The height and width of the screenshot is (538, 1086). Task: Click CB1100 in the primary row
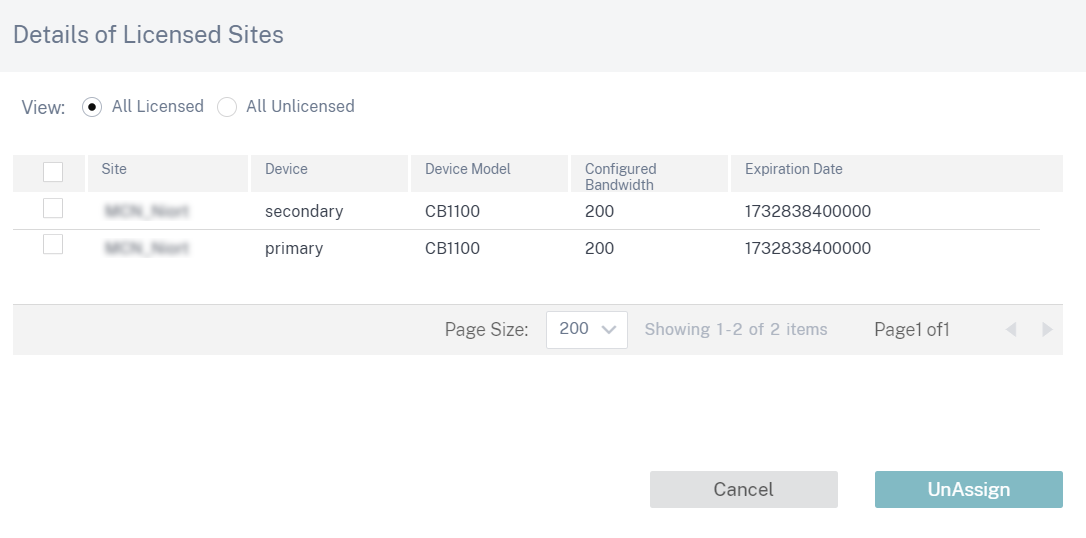[452, 248]
